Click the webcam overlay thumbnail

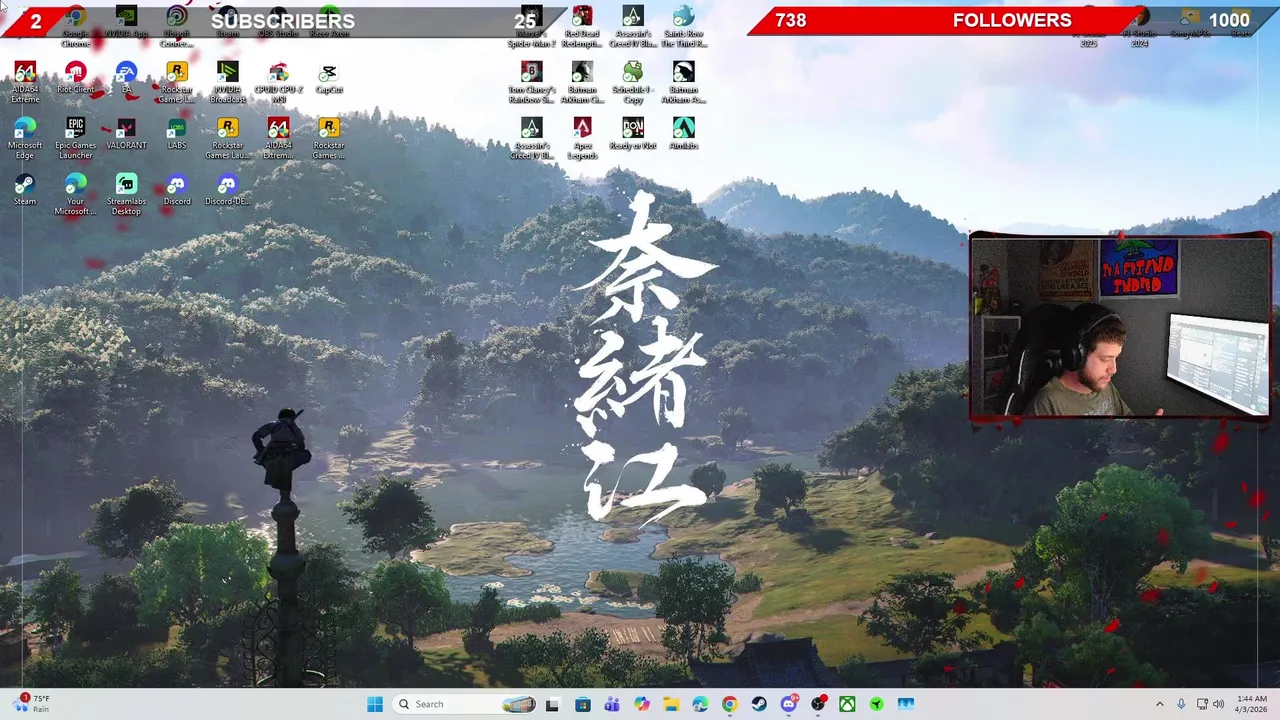(1120, 326)
